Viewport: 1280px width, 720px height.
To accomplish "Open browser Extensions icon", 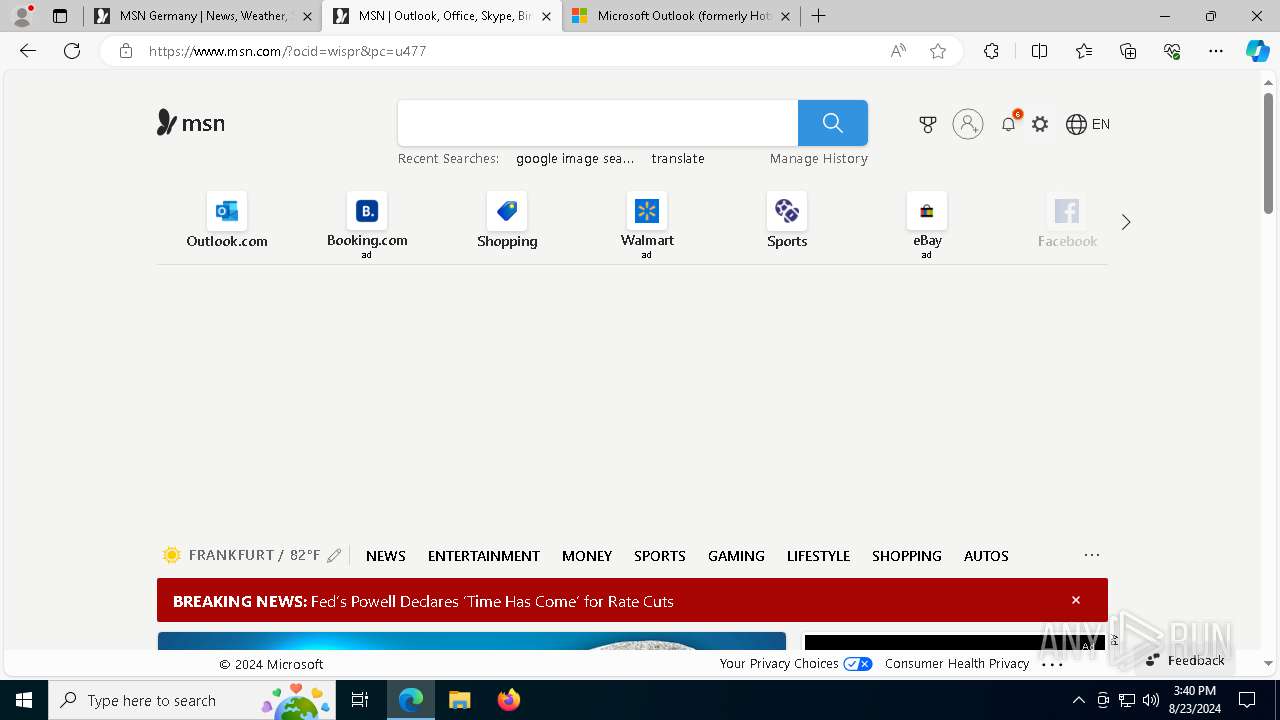I will [x=991, y=51].
